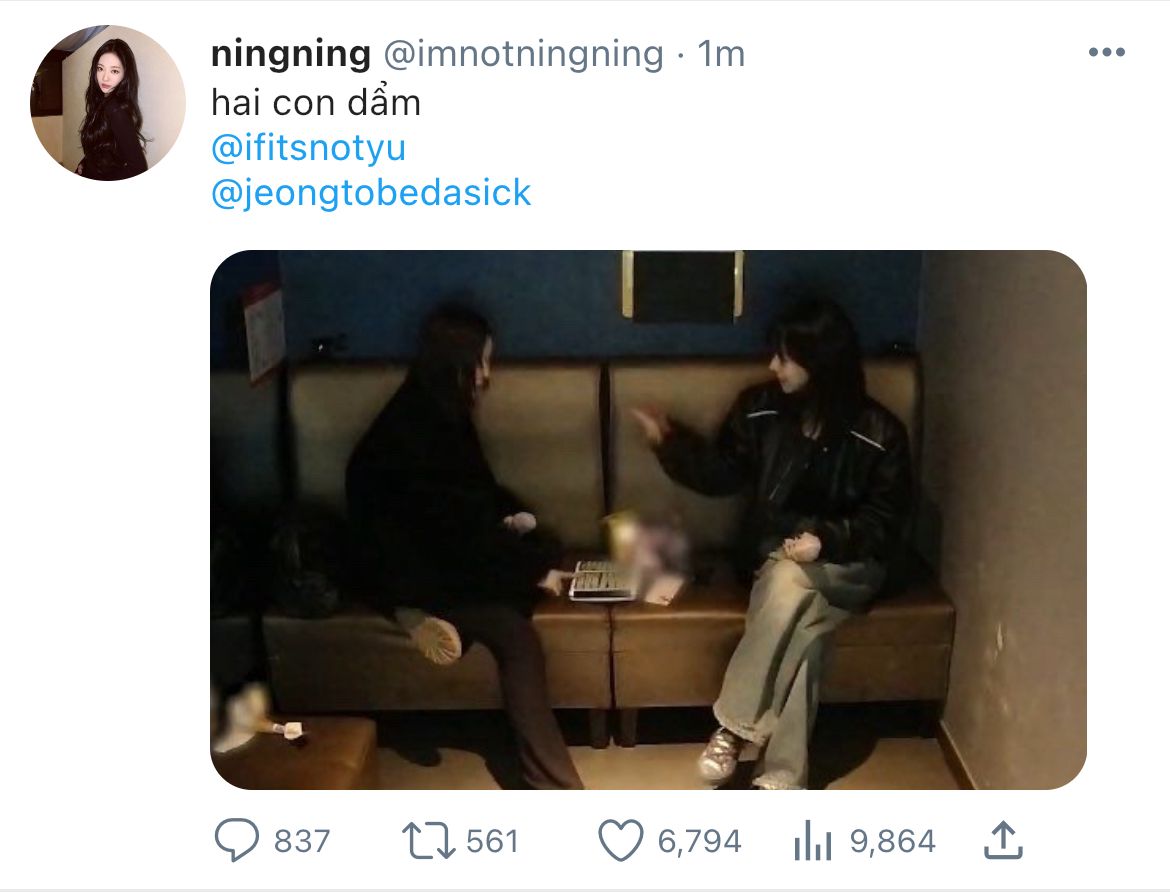
Task: Open the attached photo of the sofa room
Action: (x=648, y=519)
